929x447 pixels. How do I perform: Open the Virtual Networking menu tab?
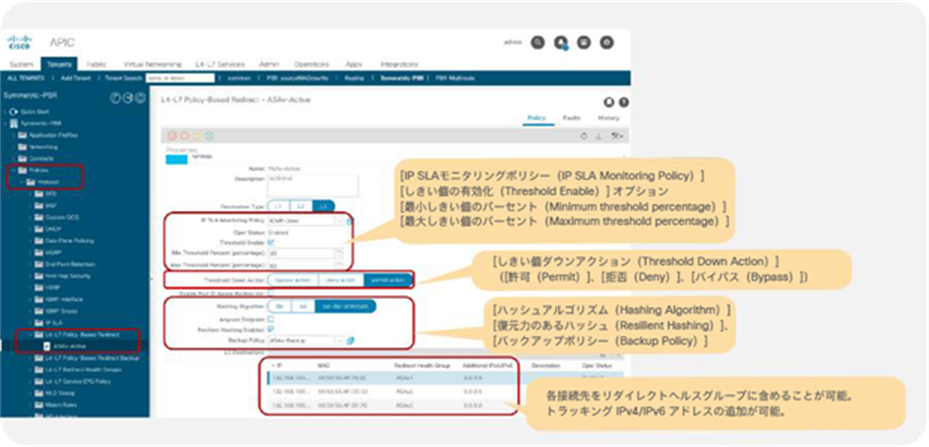tap(152, 64)
